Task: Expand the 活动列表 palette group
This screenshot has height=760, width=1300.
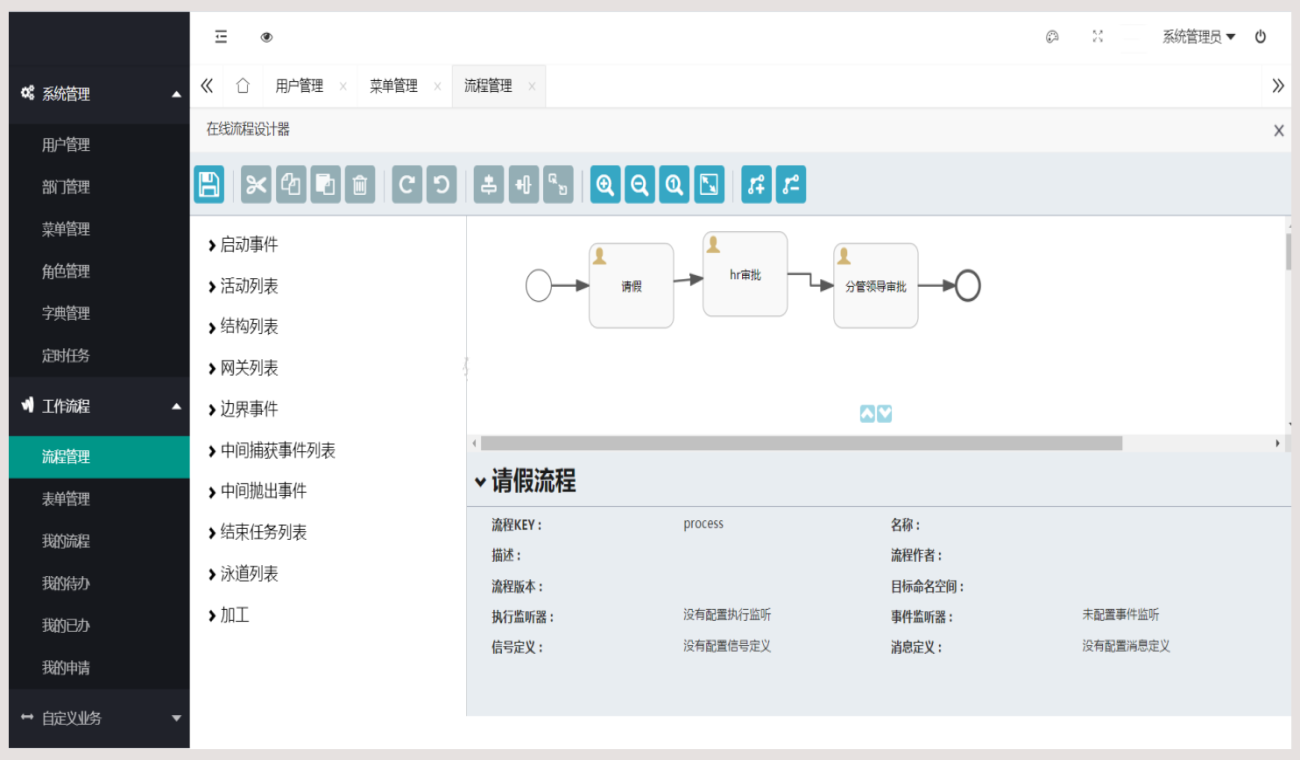Action: coord(243,286)
